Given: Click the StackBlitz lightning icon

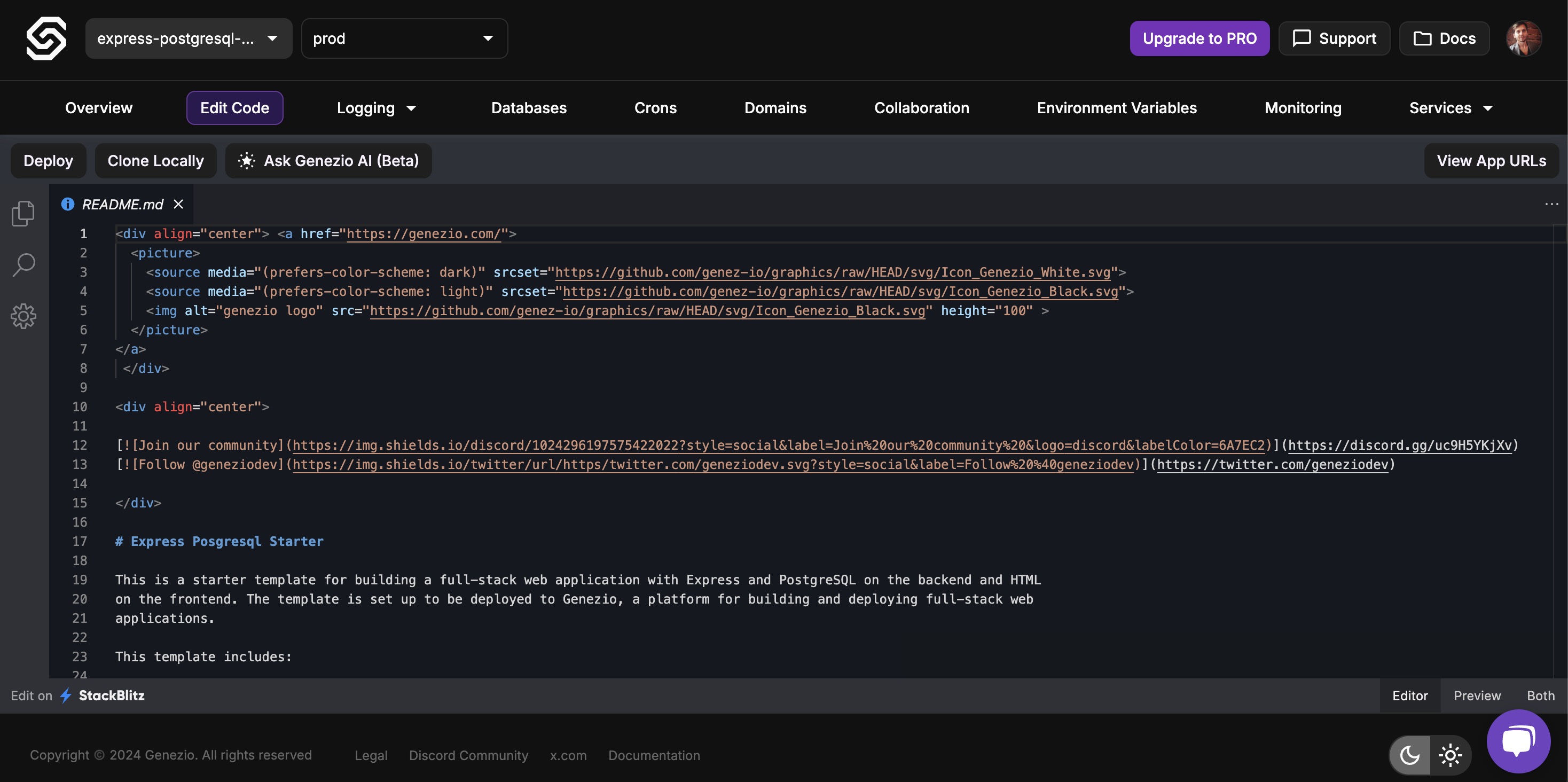Looking at the screenshot, I should [66, 695].
